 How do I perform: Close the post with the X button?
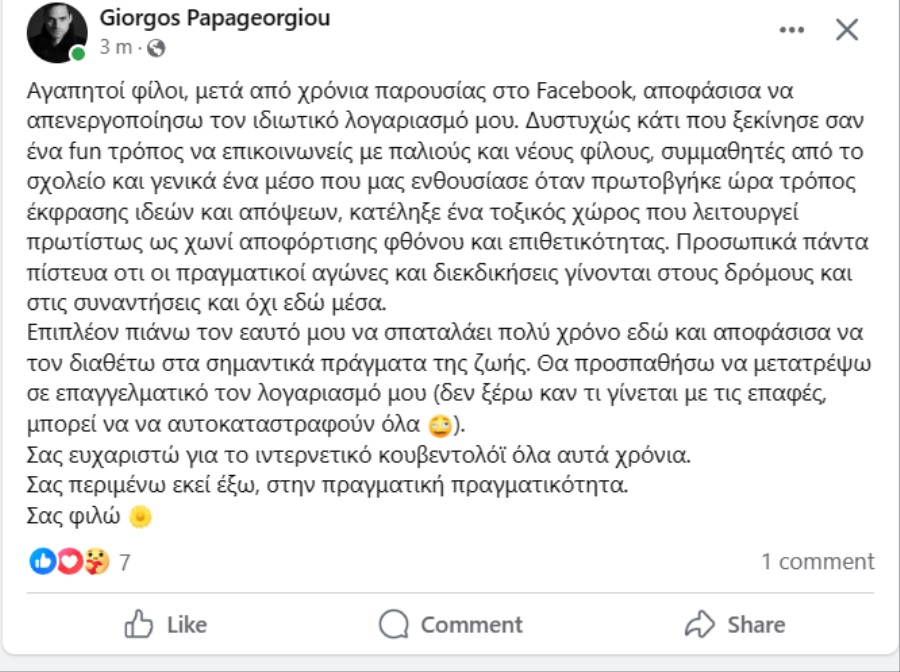click(x=846, y=30)
